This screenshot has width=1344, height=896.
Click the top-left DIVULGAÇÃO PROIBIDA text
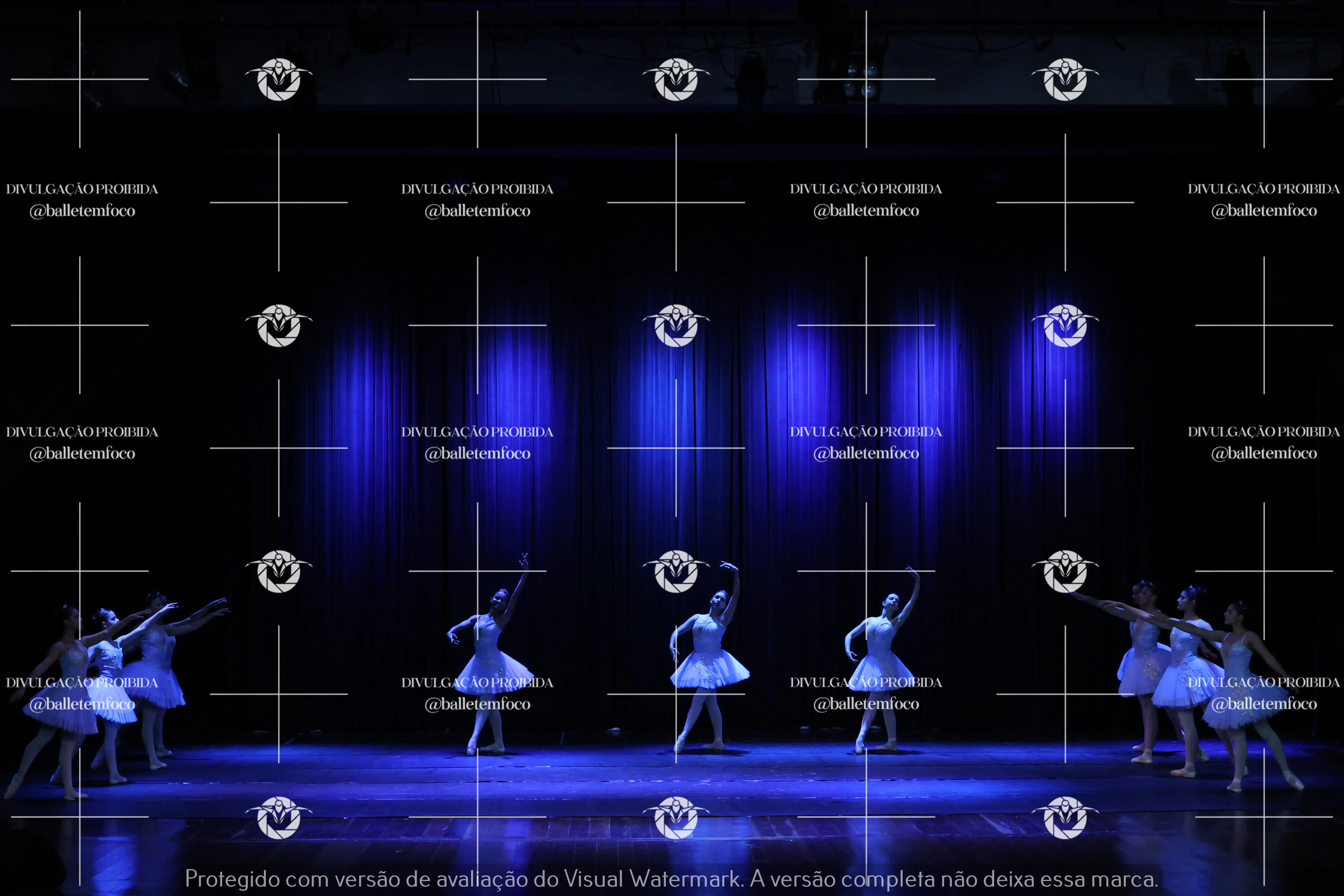[x=82, y=189]
